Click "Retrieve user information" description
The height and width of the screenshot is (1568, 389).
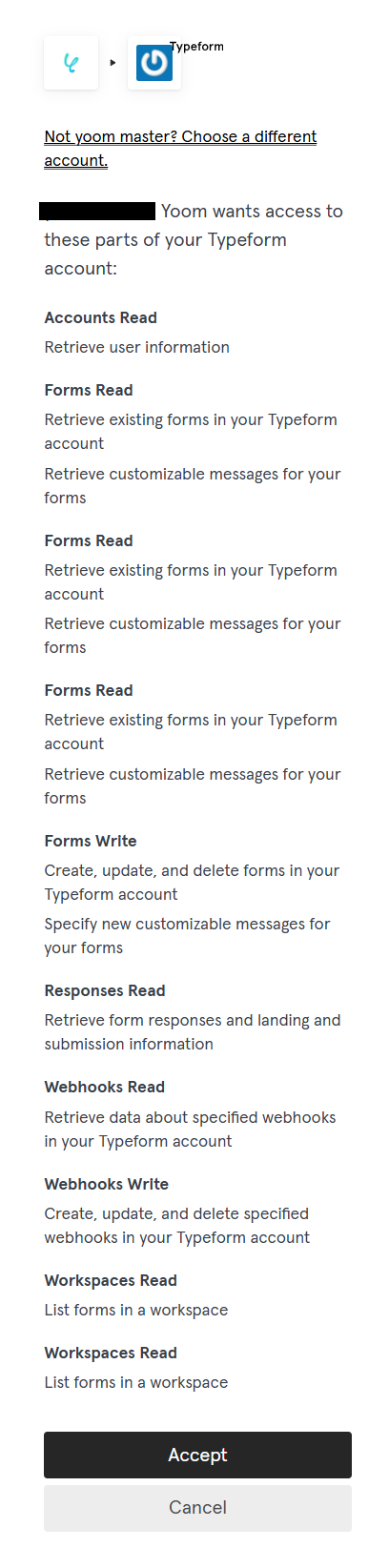(x=136, y=347)
